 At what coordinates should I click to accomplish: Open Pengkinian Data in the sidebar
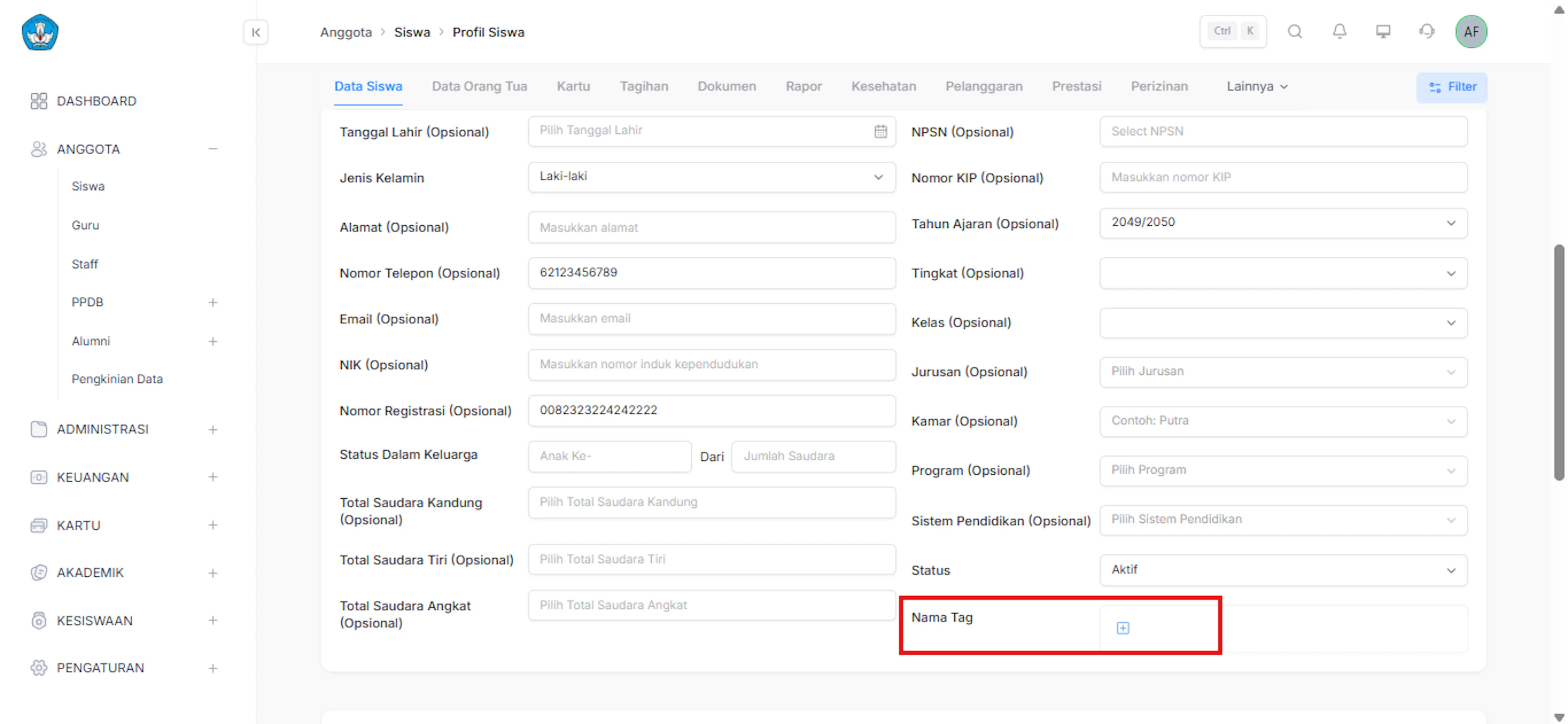point(117,379)
